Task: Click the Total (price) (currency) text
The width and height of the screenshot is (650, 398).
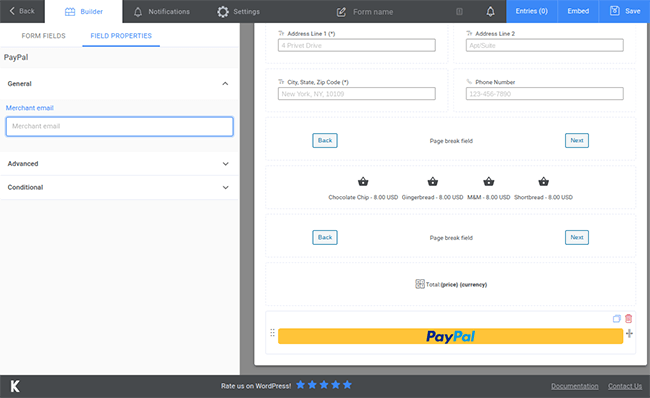Action: tap(456, 285)
